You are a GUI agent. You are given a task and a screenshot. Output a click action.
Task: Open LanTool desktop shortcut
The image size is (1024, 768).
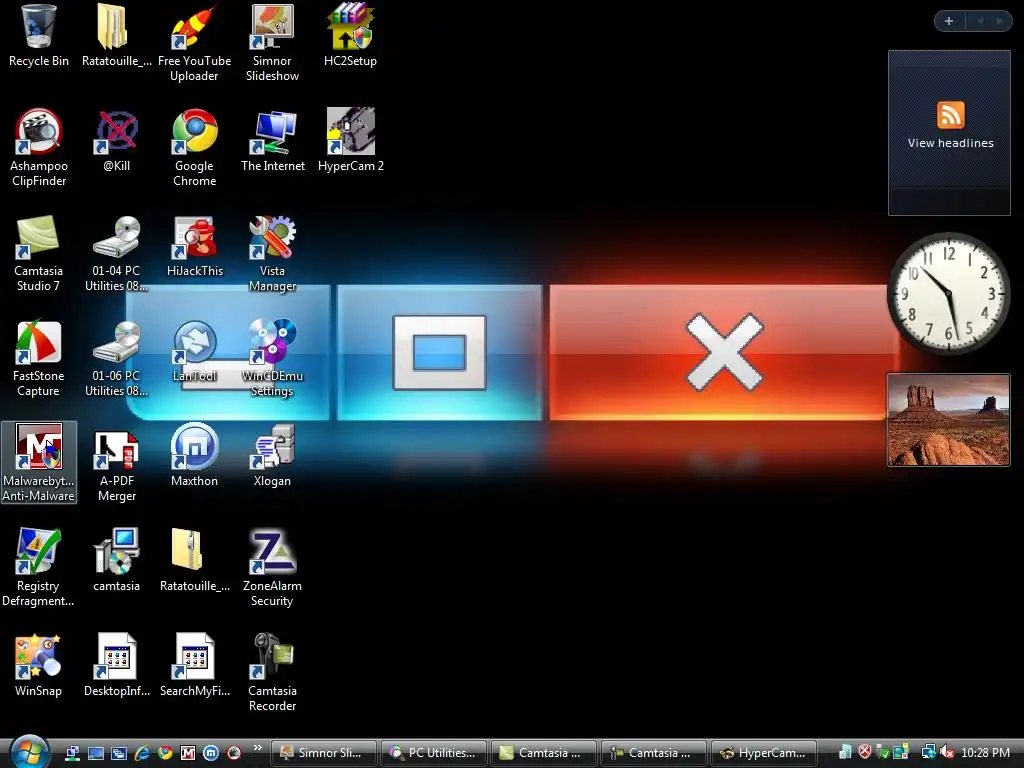click(194, 351)
